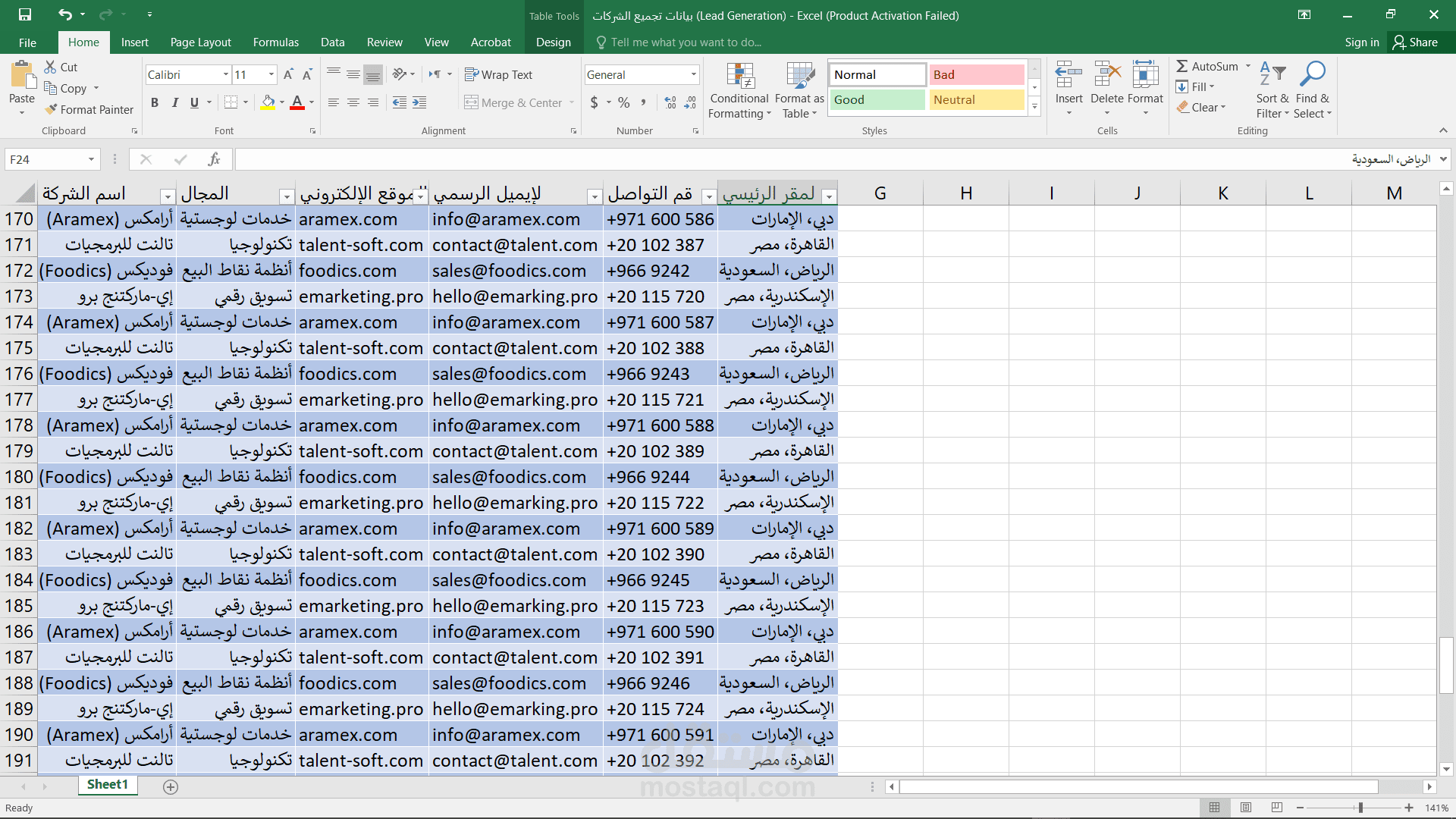Viewport: 1456px width, 819px height.
Task: Toggle Align Right for the cell
Action: [373, 102]
